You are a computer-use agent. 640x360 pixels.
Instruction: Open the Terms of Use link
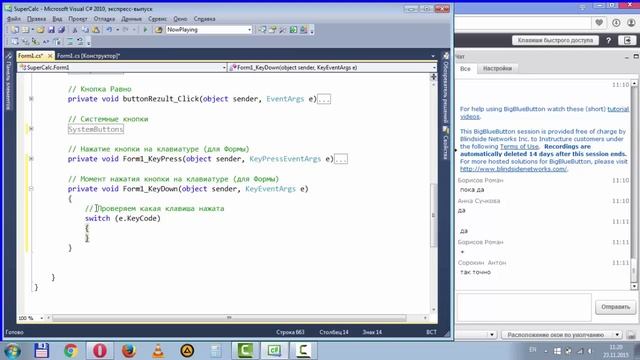[519, 147]
